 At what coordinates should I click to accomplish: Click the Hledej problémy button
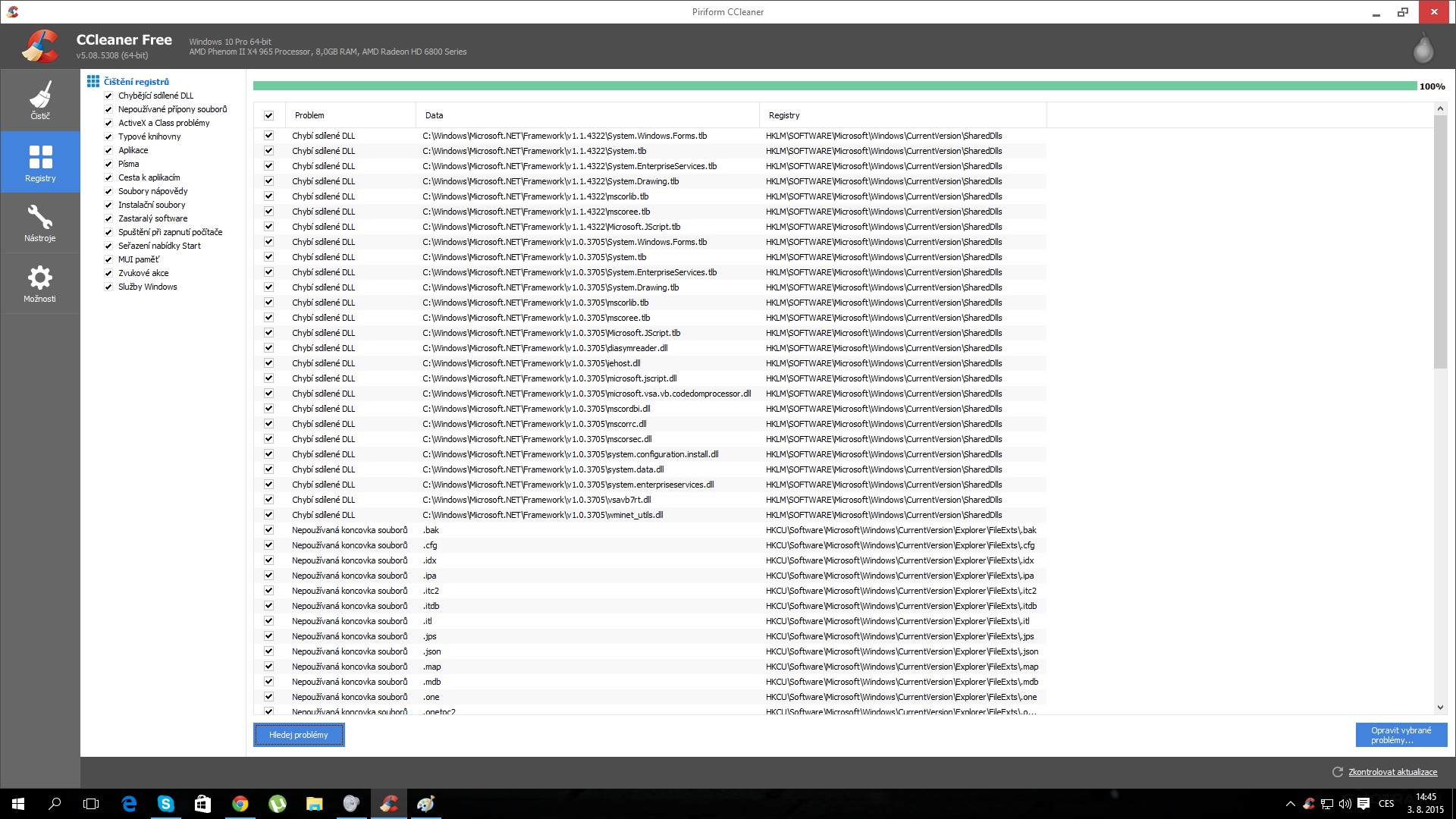point(299,735)
